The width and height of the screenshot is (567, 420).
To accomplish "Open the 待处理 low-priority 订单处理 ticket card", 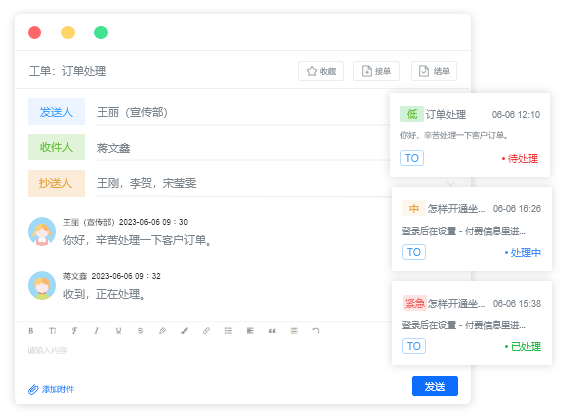I will (x=470, y=135).
